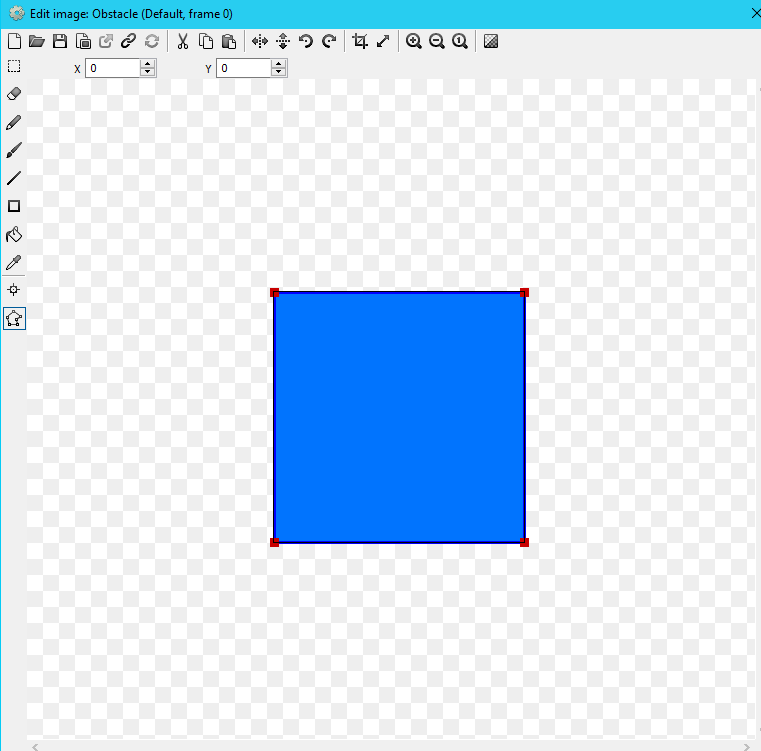Rotate image counter-clockwise

(x=306, y=41)
